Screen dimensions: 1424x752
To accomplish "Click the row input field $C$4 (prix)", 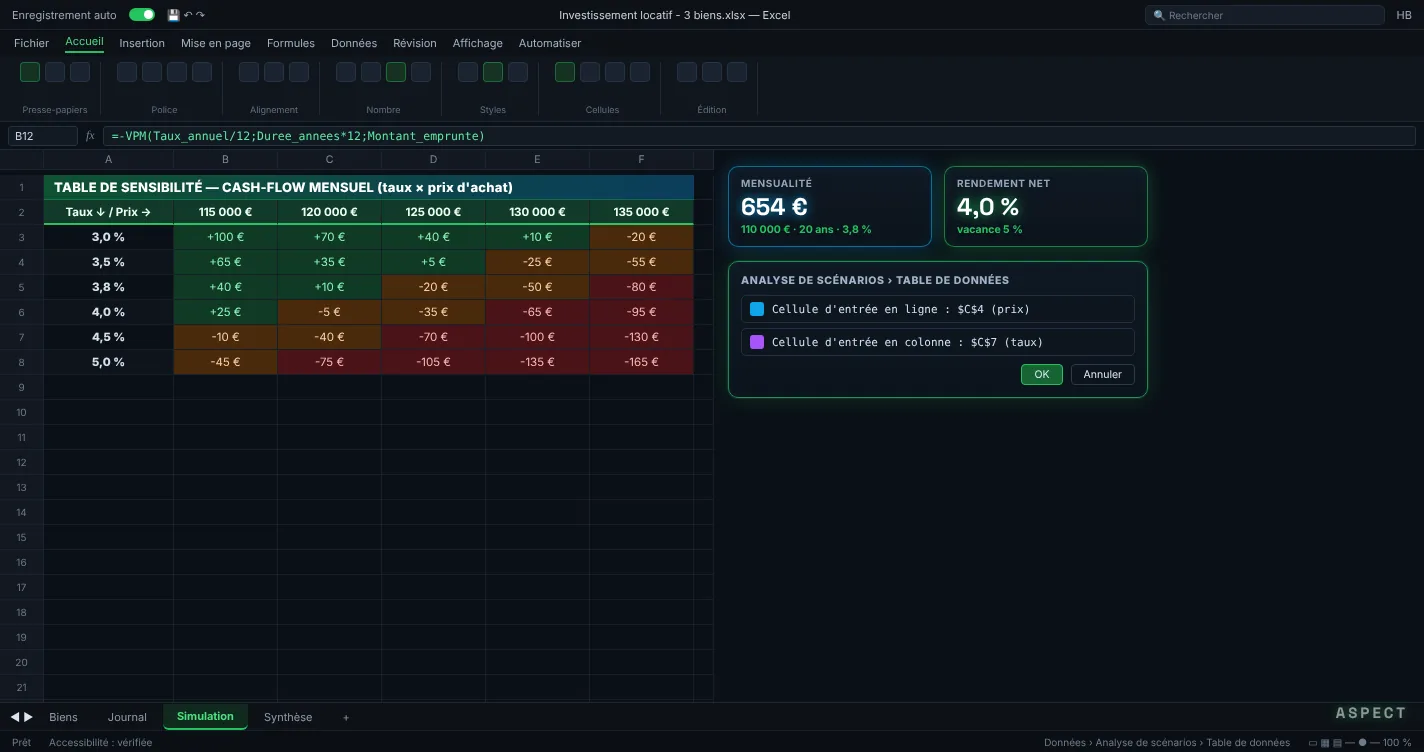I will click(x=938, y=309).
